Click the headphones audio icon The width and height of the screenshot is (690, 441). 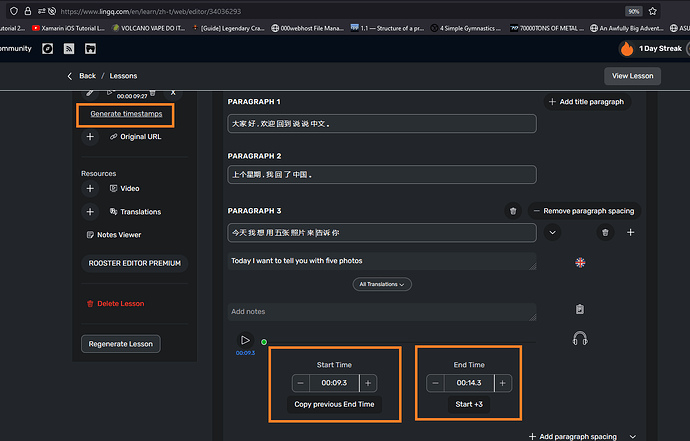tap(580, 338)
